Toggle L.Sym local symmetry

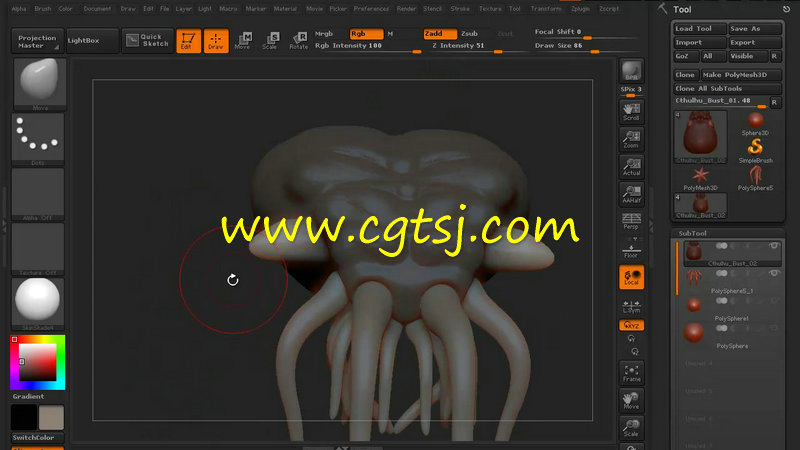tap(631, 307)
